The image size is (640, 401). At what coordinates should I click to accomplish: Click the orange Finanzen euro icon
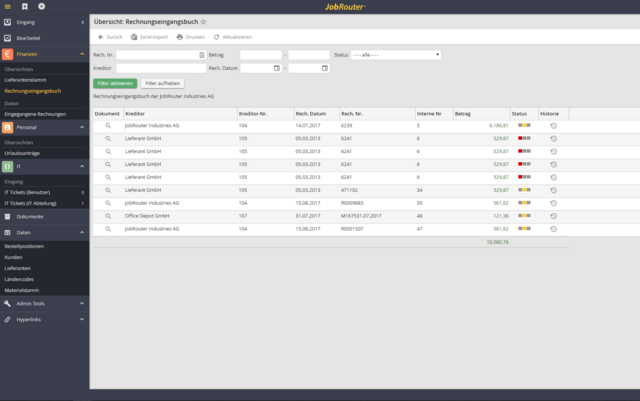pyautogui.click(x=7, y=54)
